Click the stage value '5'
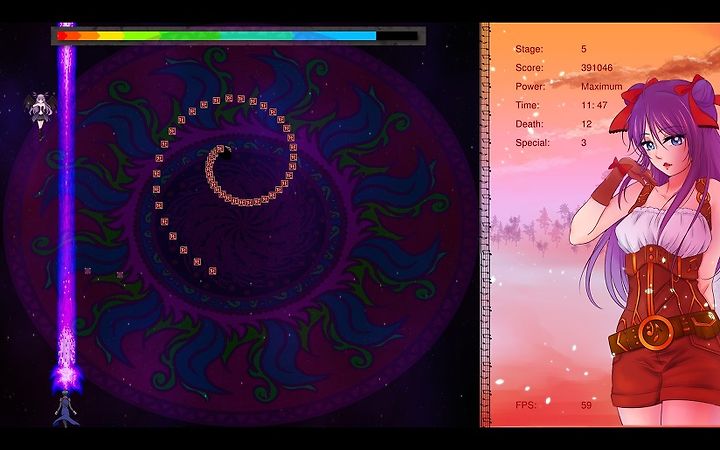The width and height of the screenshot is (720, 450). pos(584,49)
